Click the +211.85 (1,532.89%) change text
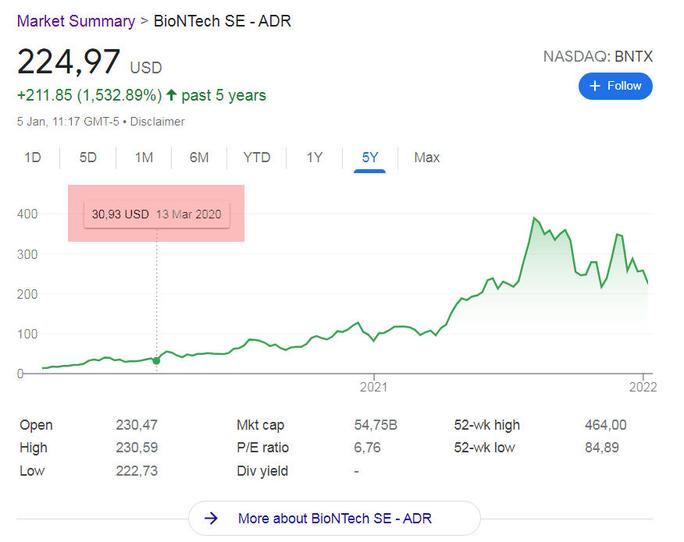Viewport: 684px width, 542px height. [x=89, y=95]
